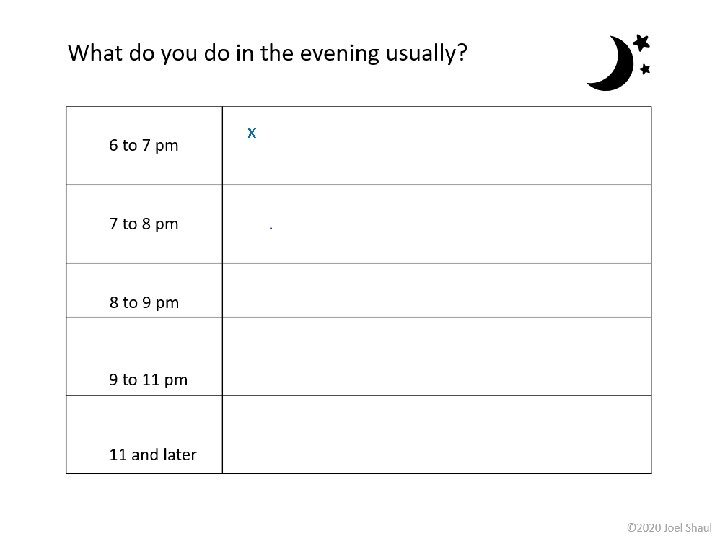Click the word 'usually?' in the title
The width and height of the screenshot is (720, 540).
[x=426, y=54]
